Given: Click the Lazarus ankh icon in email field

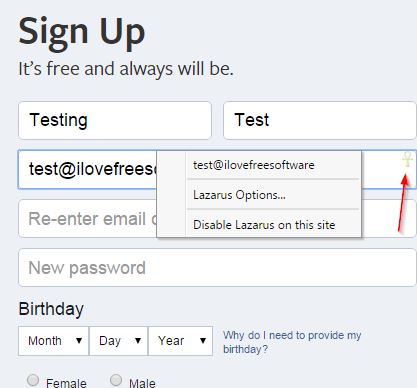Looking at the screenshot, I should pos(407,159).
